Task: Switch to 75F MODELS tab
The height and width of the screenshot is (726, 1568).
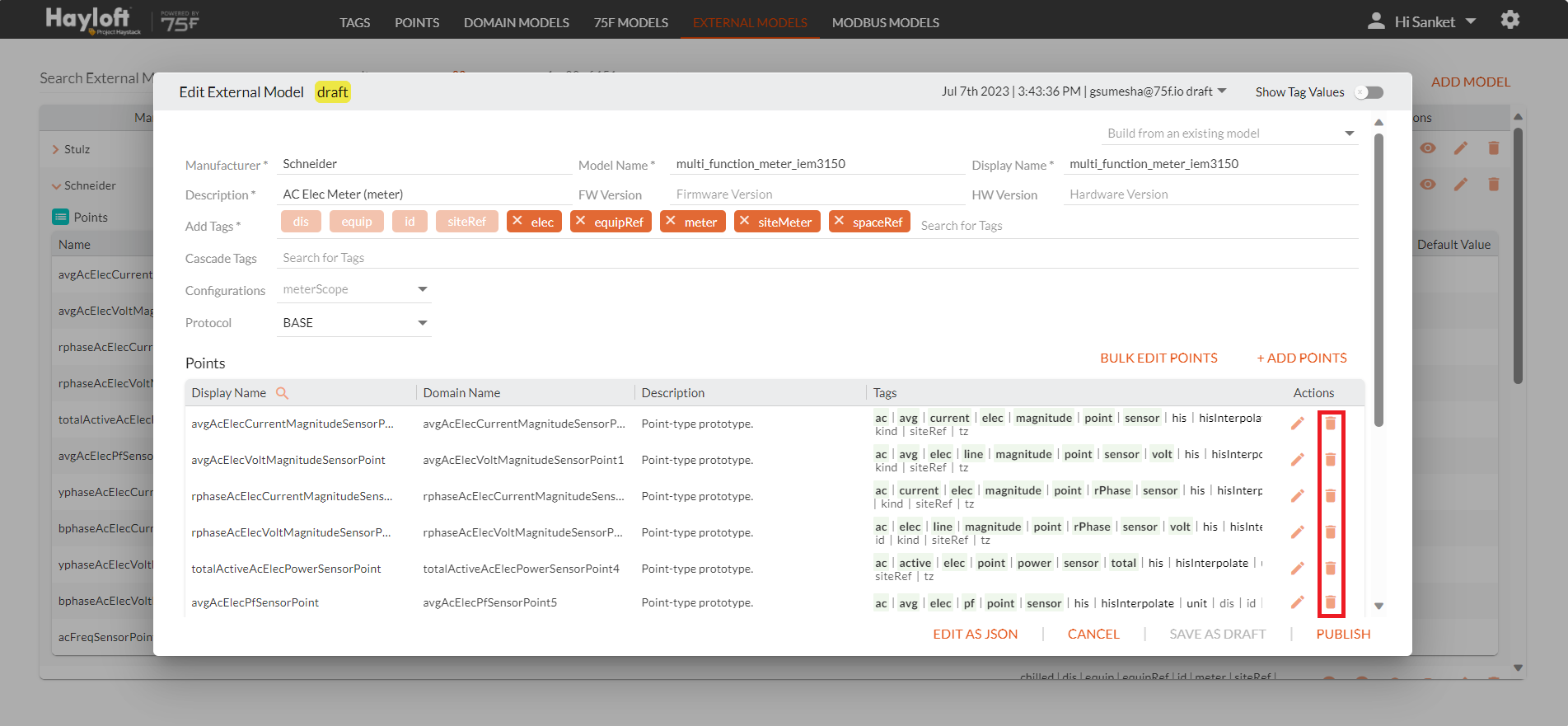Action: [x=631, y=22]
